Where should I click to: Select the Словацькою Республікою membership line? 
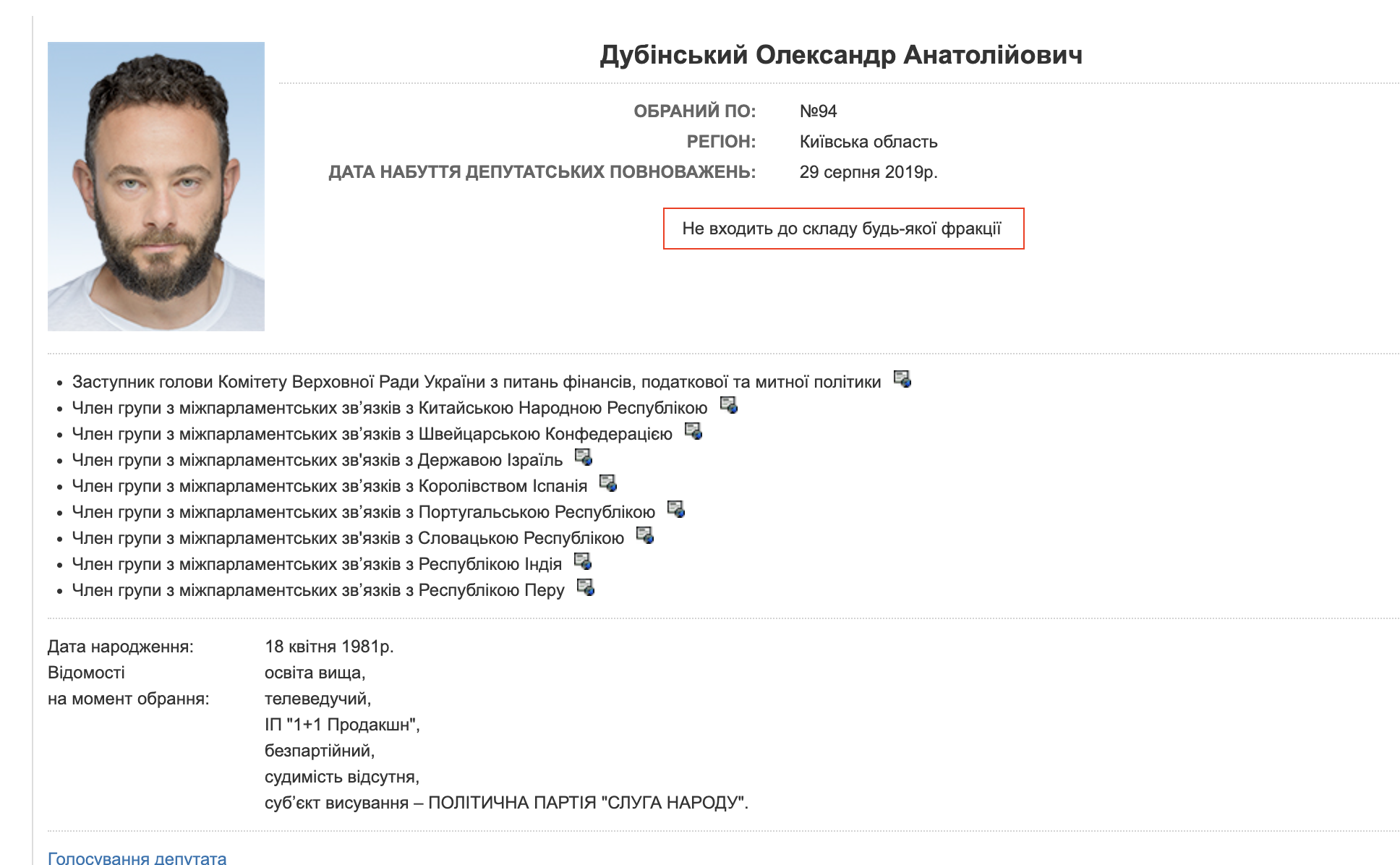click(x=348, y=538)
